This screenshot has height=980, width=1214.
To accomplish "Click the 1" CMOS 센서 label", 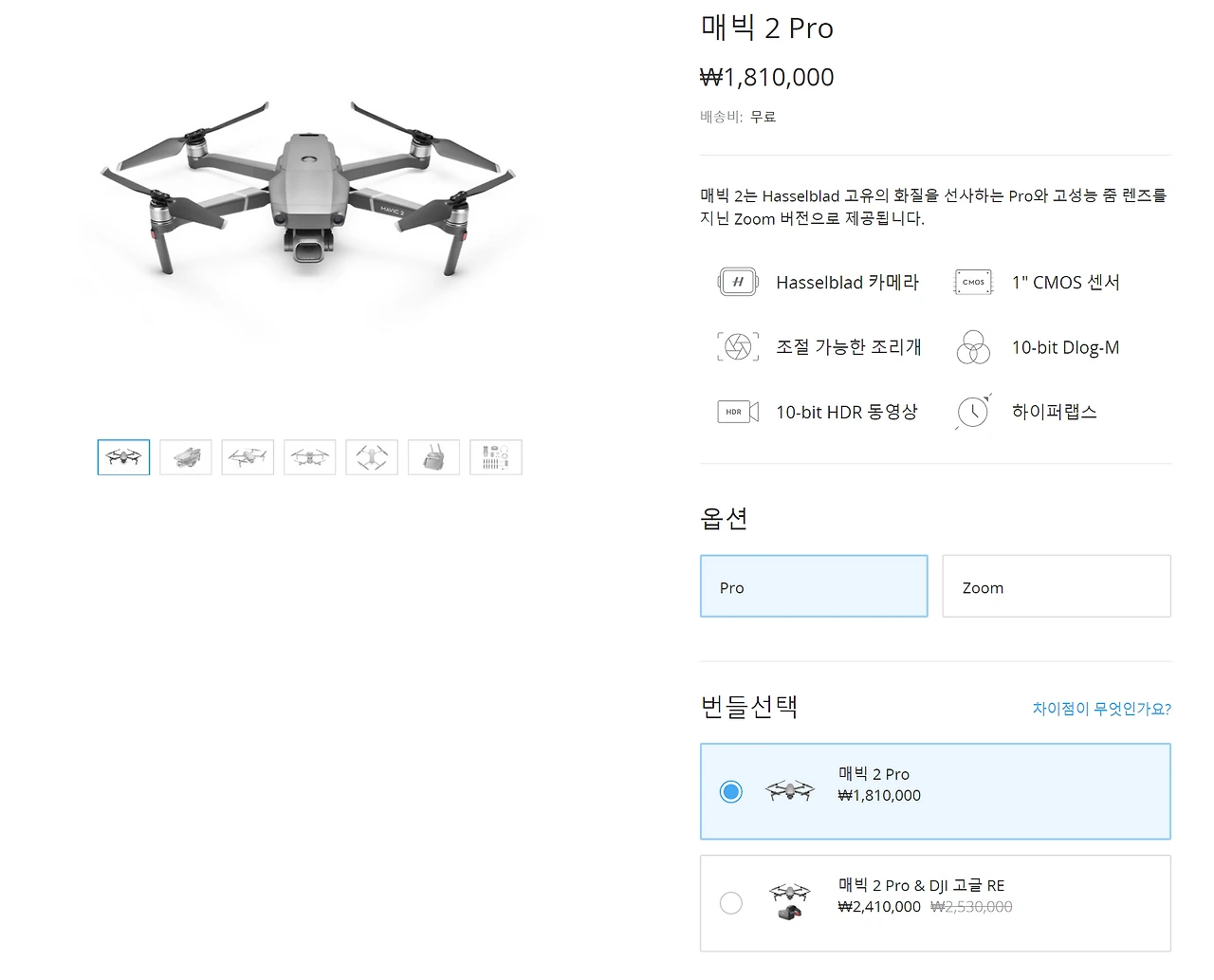I will pyautogui.click(x=1066, y=282).
